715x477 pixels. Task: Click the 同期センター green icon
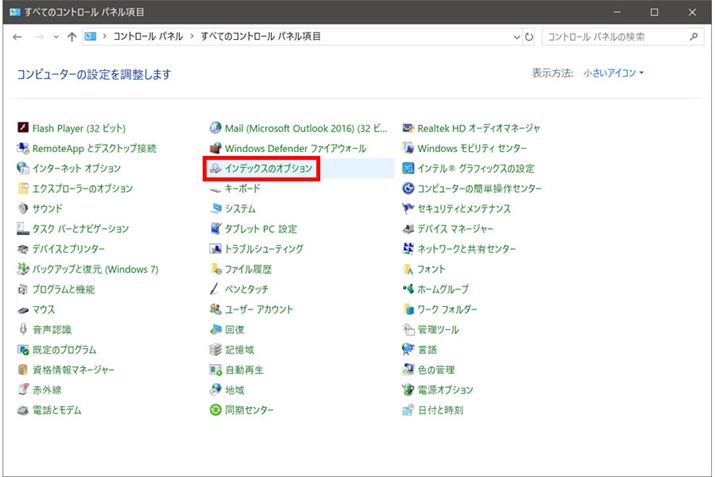click(215, 410)
